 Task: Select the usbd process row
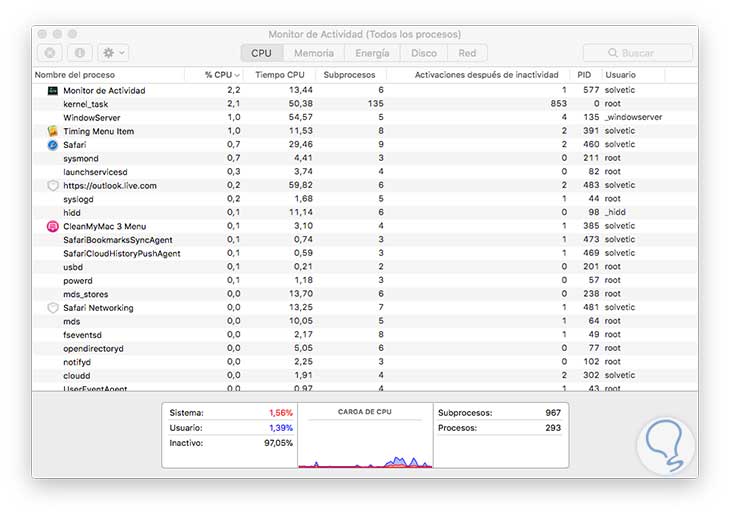(x=365, y=267)
